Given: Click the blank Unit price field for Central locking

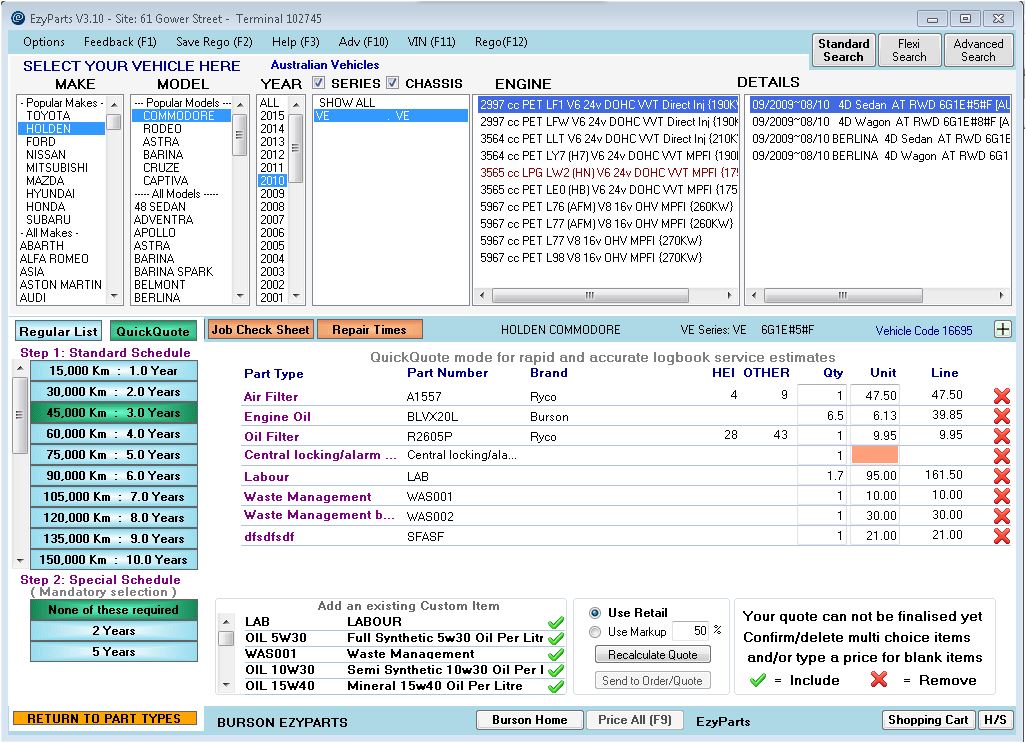Looking at the screenshot, I should pyautogui.click(x=874, y=455).
